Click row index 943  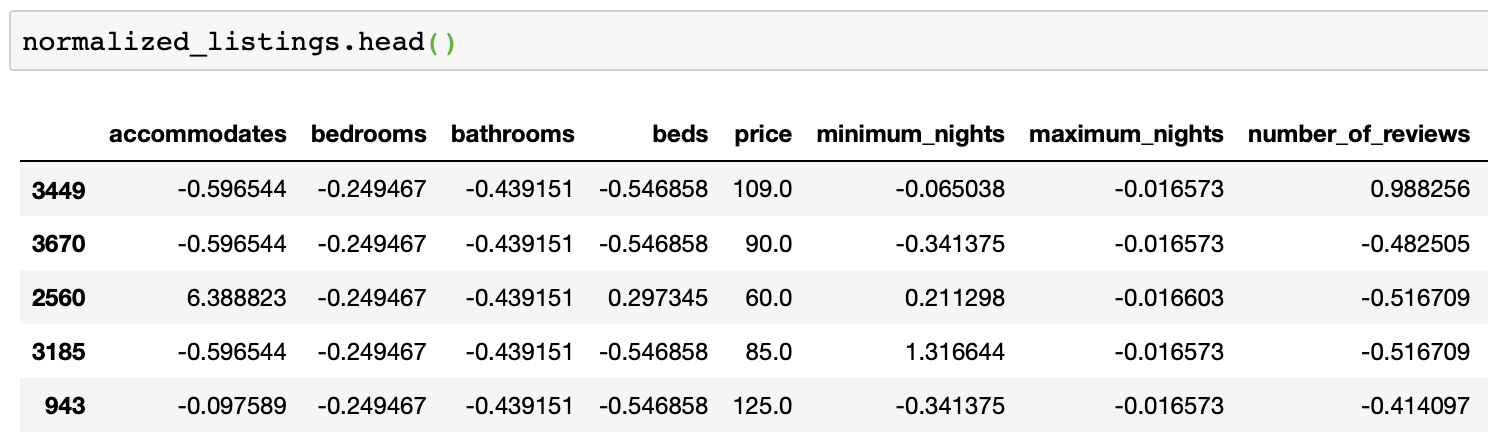pyautogui.click(x=66, y=406)
